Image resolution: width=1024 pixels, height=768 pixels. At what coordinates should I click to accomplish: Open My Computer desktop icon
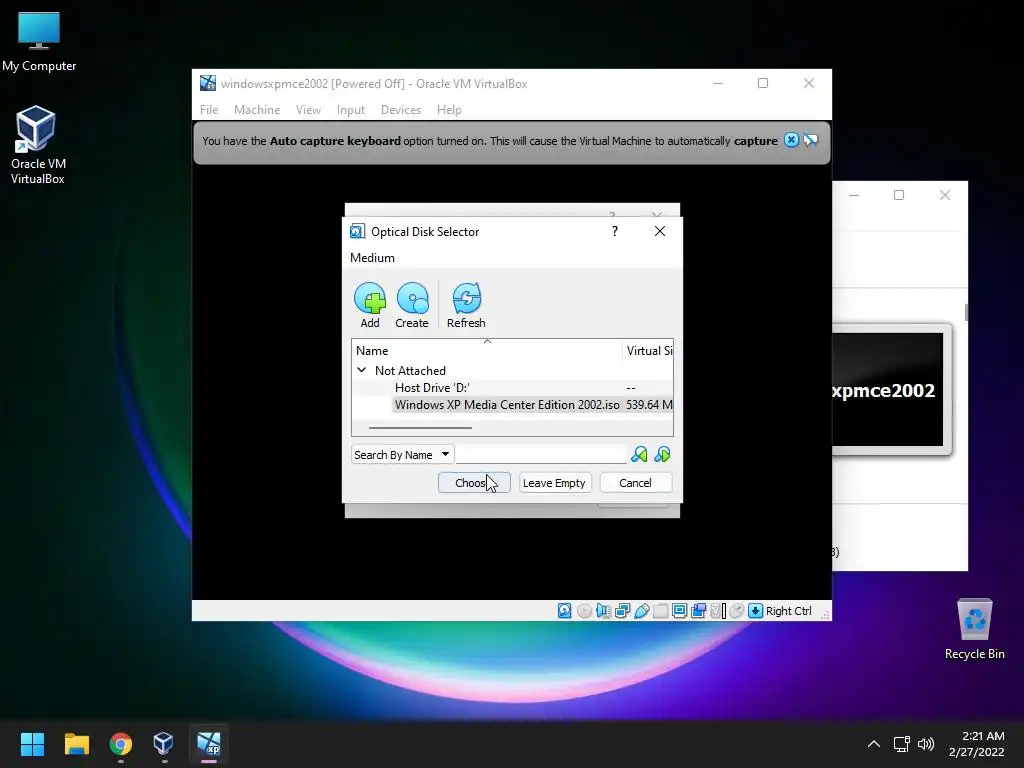tap(39, 42)
